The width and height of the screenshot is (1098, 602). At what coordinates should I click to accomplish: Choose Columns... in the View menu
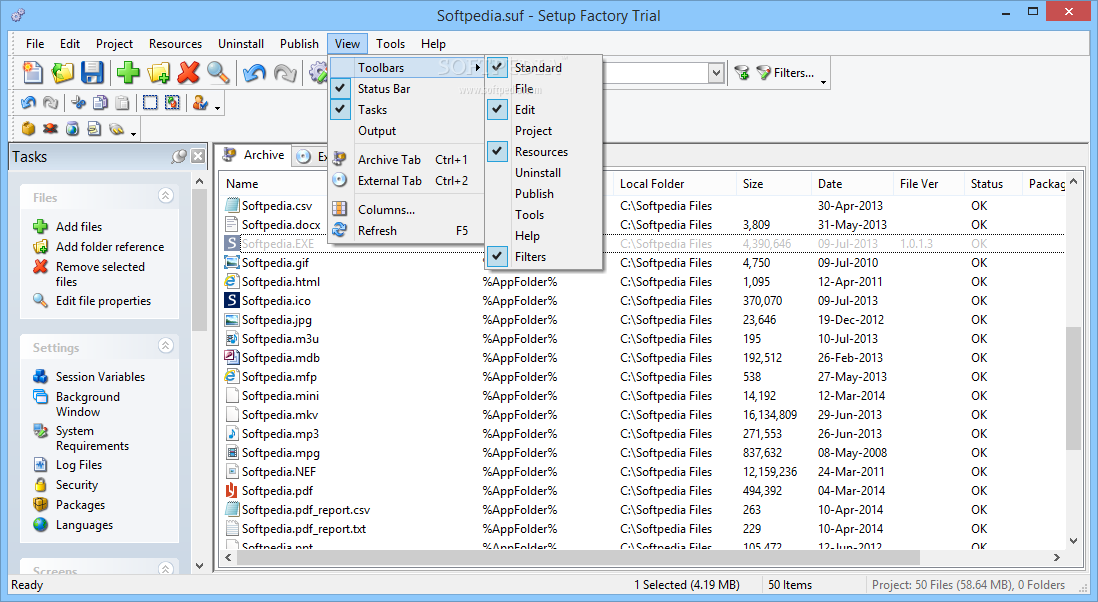tap(407, 209)
